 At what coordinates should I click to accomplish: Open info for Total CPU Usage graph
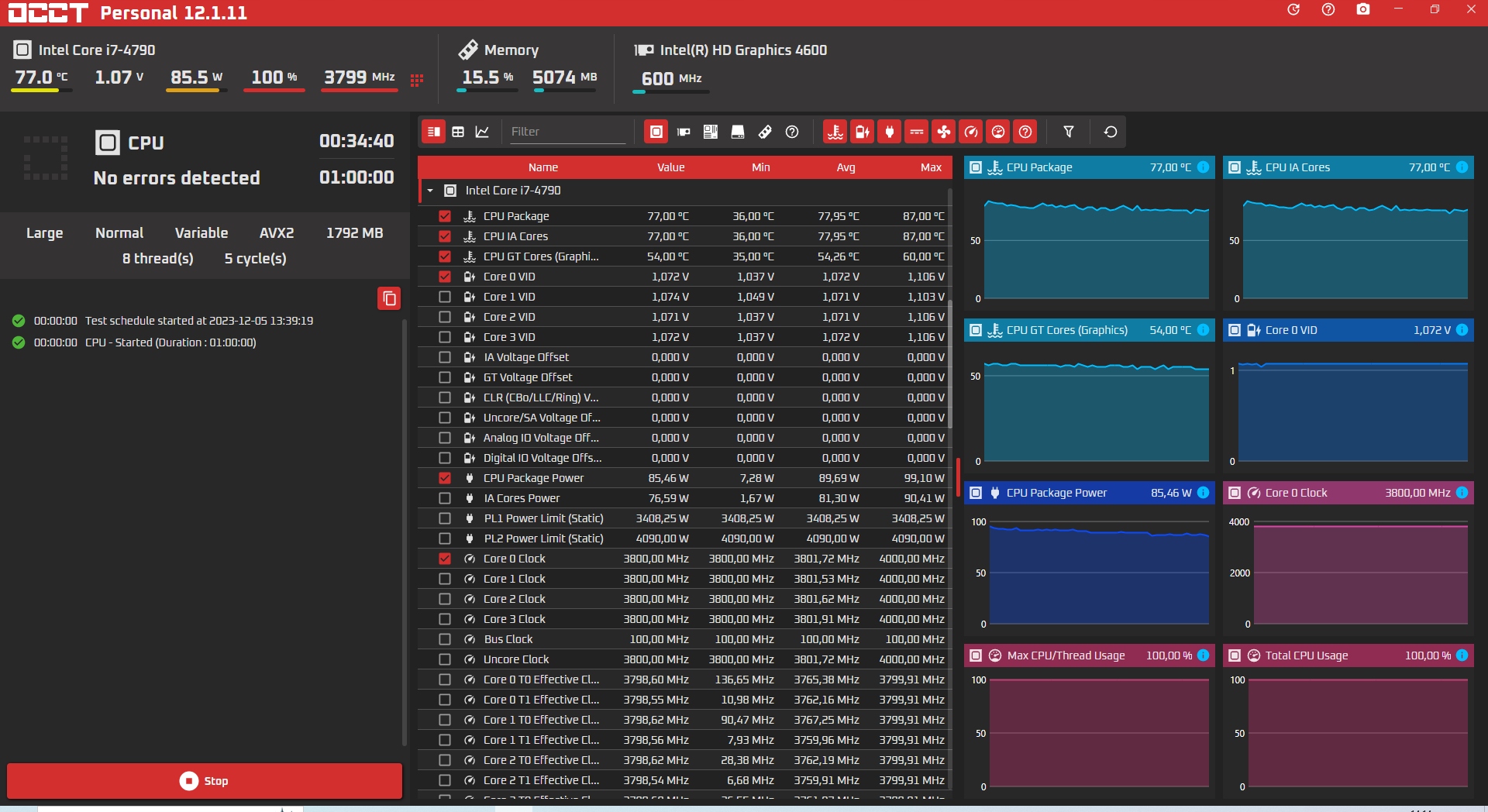coord(1462,655)
